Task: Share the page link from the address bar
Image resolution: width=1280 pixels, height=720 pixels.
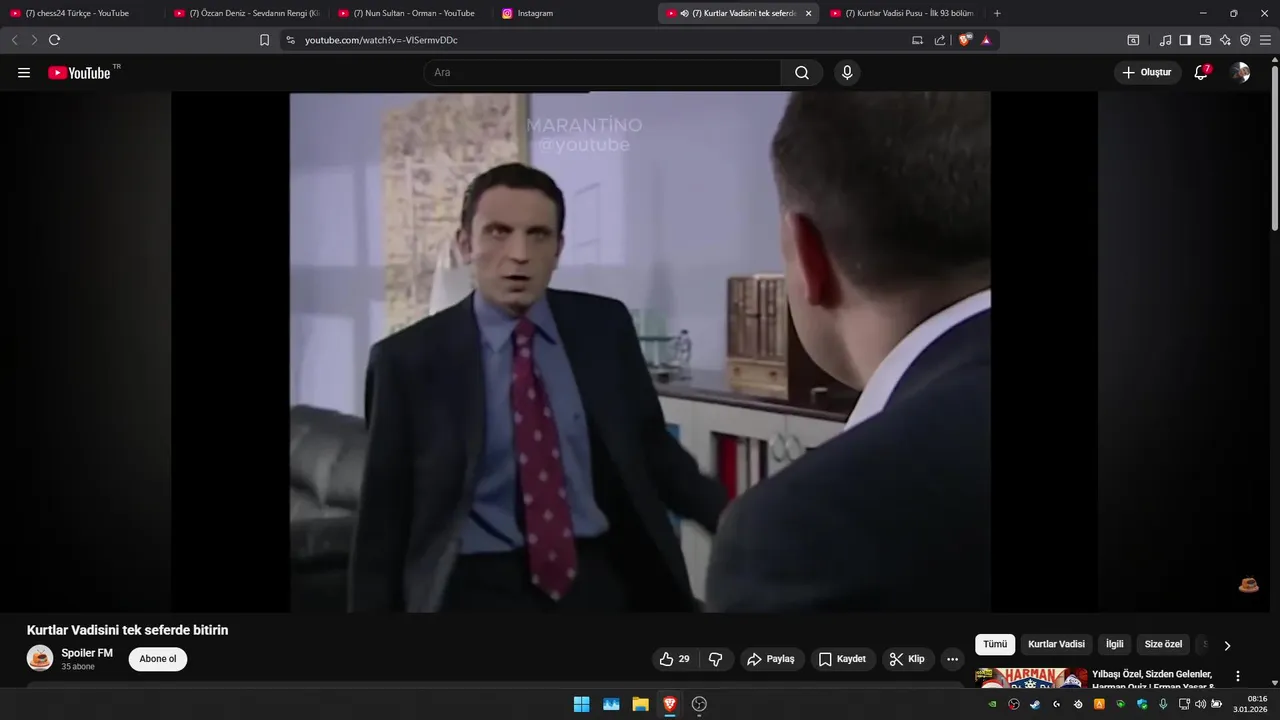Action: pos(940,40)
